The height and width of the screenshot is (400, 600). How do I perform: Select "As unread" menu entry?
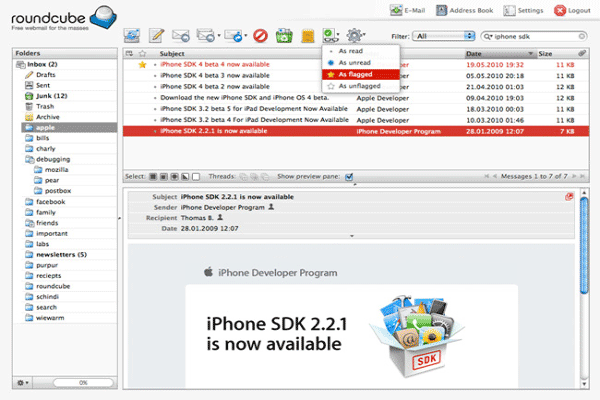356,61
